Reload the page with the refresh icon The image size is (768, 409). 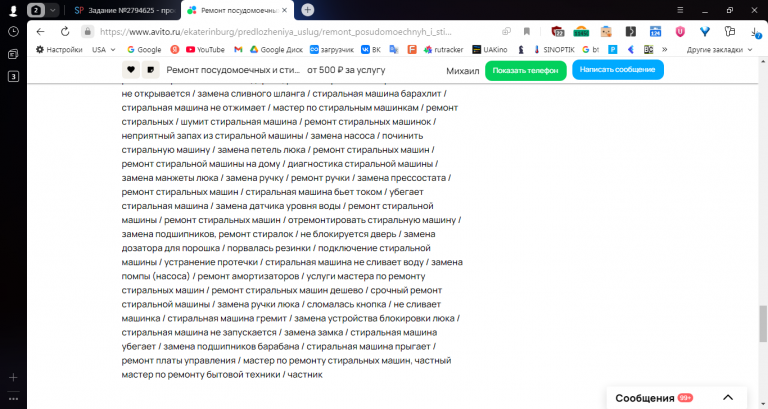click(x=65, y=31)
